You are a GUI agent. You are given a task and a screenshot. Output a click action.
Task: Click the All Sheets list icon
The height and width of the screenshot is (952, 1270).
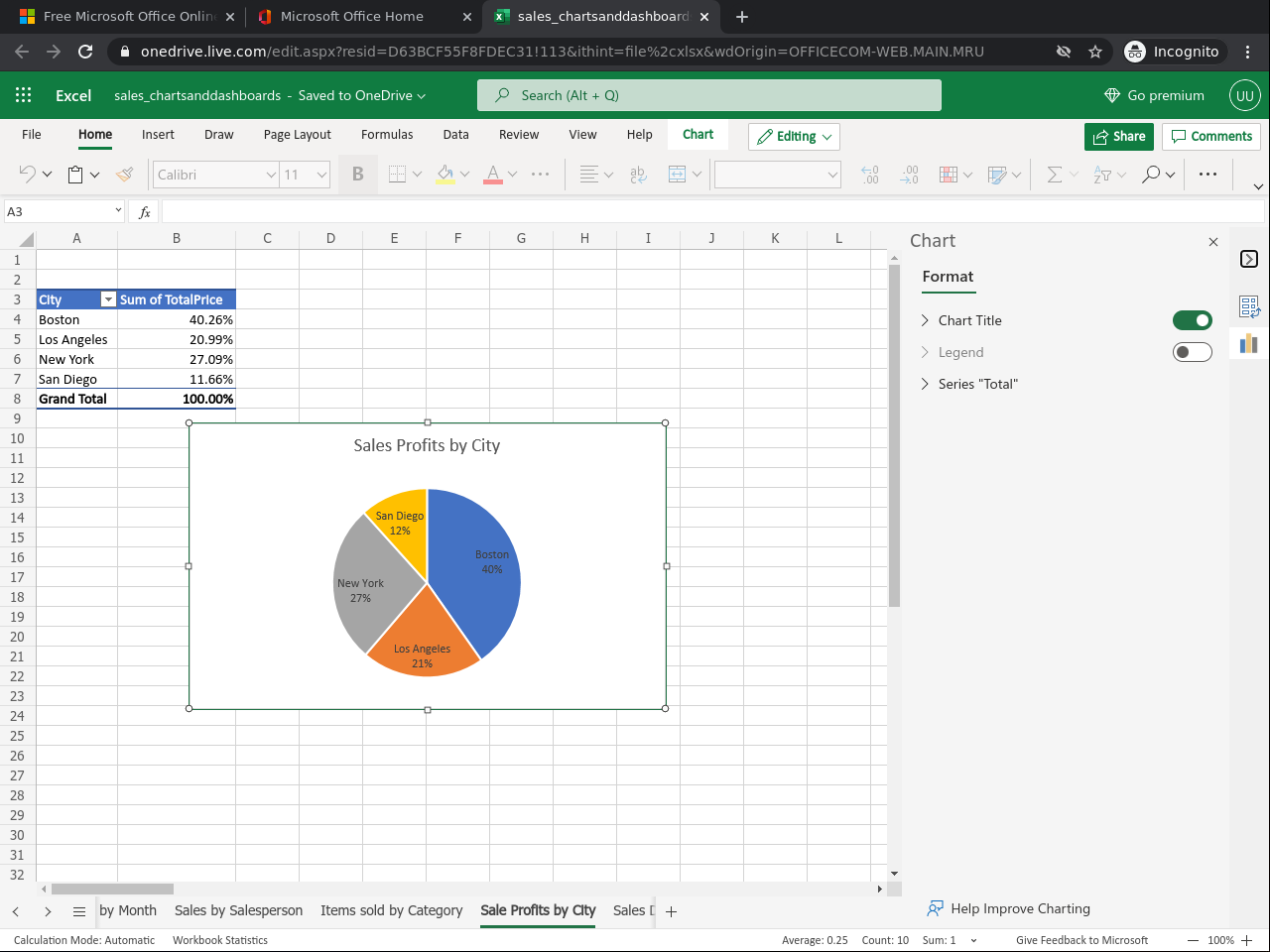pos(79,911)
